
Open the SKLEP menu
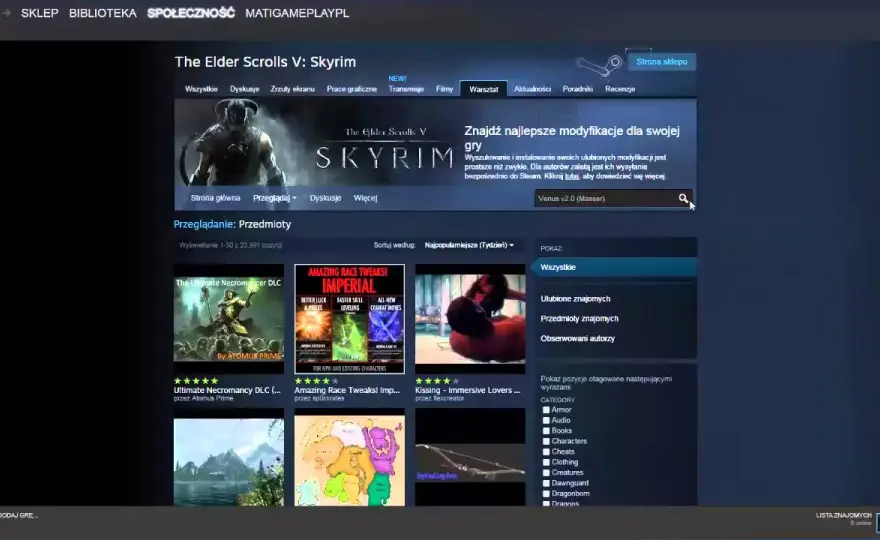39,13
